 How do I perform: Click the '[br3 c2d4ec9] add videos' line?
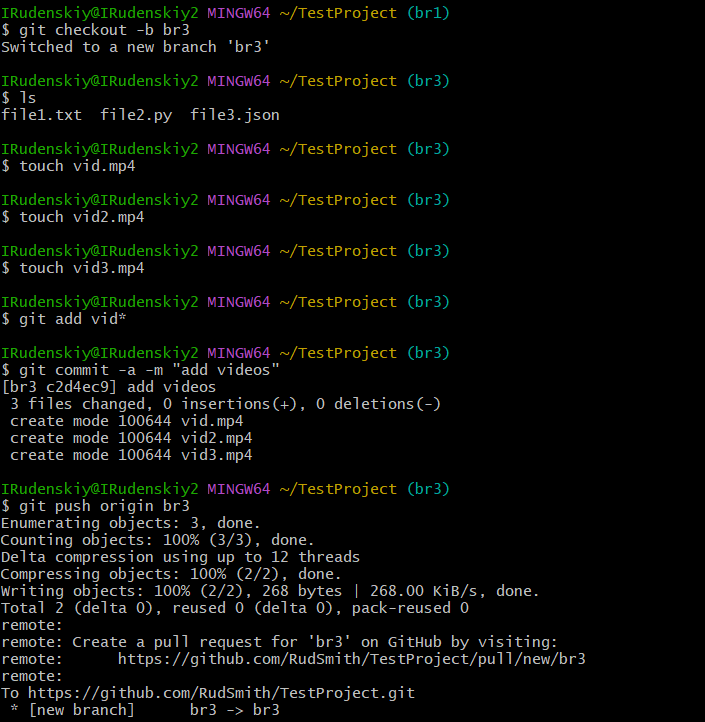click(109, 387)
